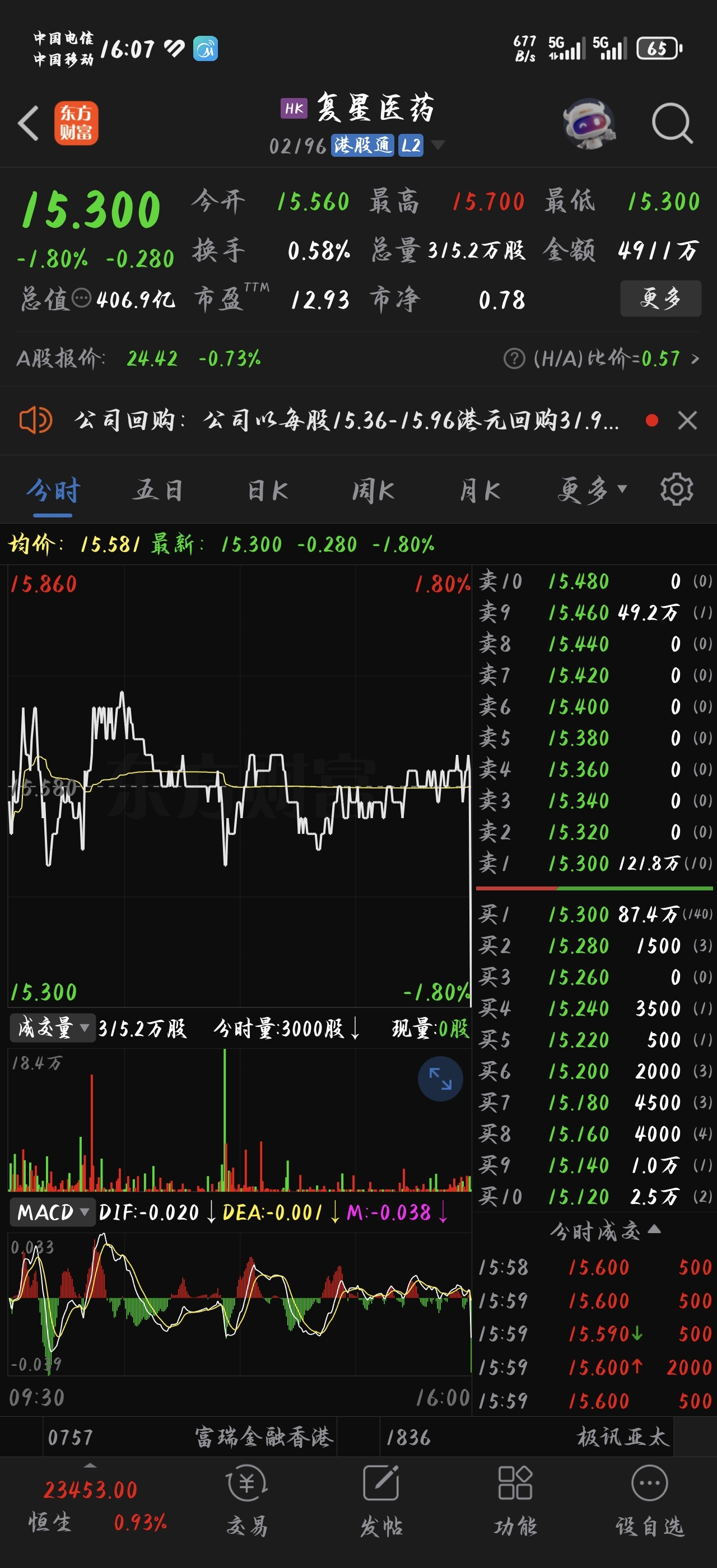This screenshot has height=1568, width=717.
Task: Select 买9 order row at 15.140
Action: tap(595, 1166)
